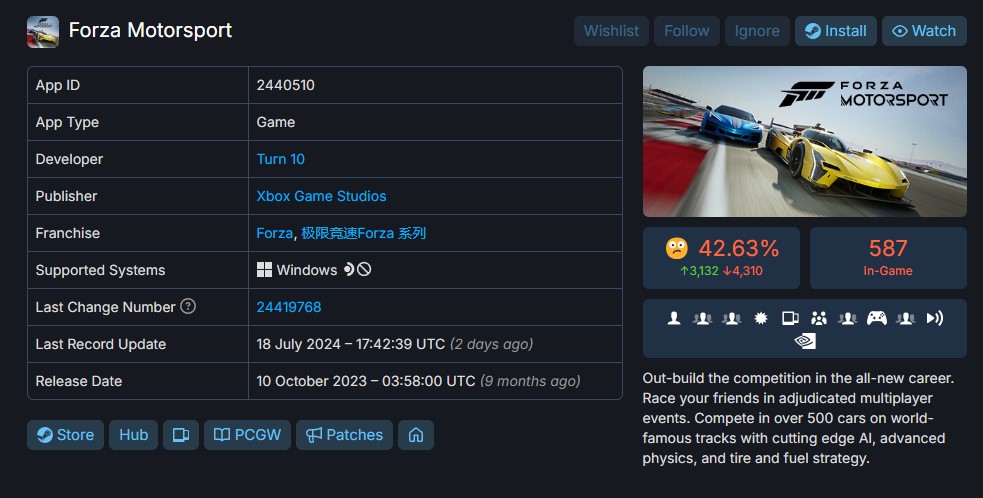This screenshot has height=498, width=983.
Task: Click the Last Record Update timestamp 18 July 2024
Action: [350, 344]
